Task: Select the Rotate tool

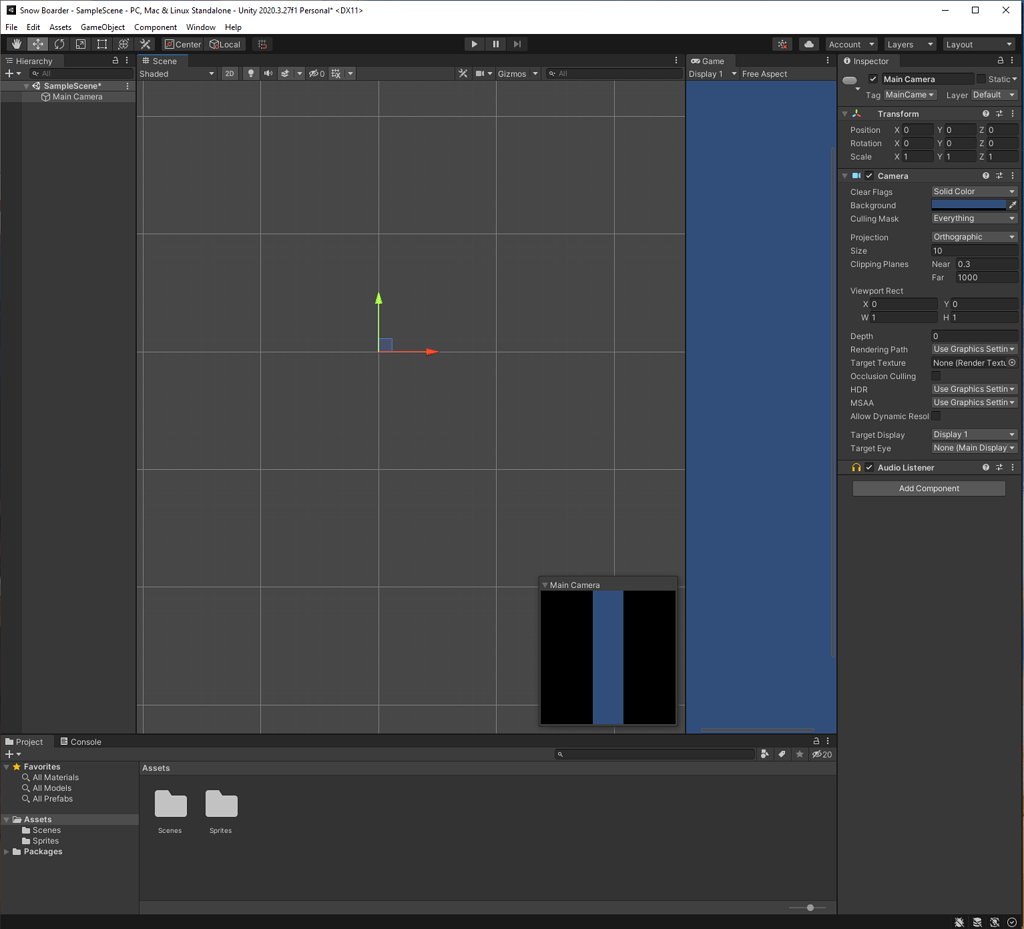Action: pos(58,44)
